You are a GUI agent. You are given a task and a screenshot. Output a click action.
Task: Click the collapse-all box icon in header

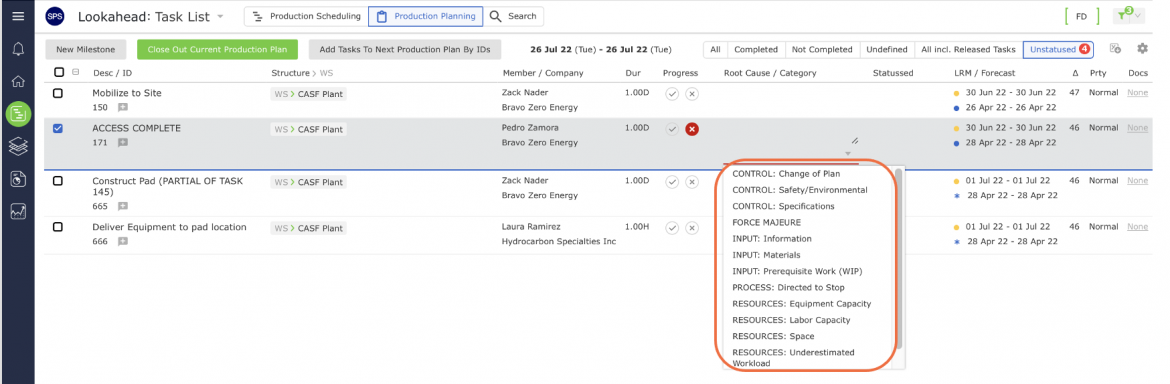75,72
